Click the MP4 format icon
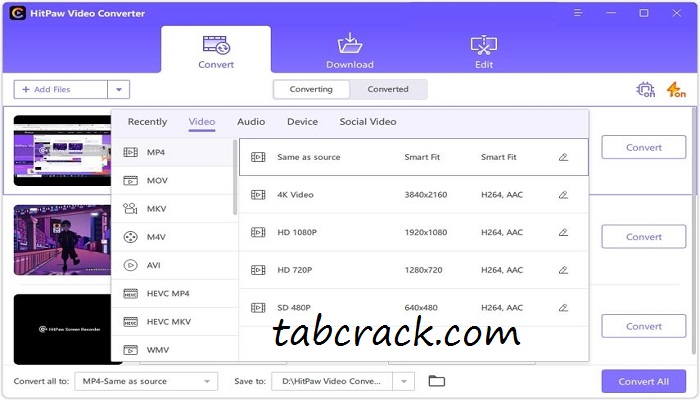 pyautogui.click(x=130, y=152)
